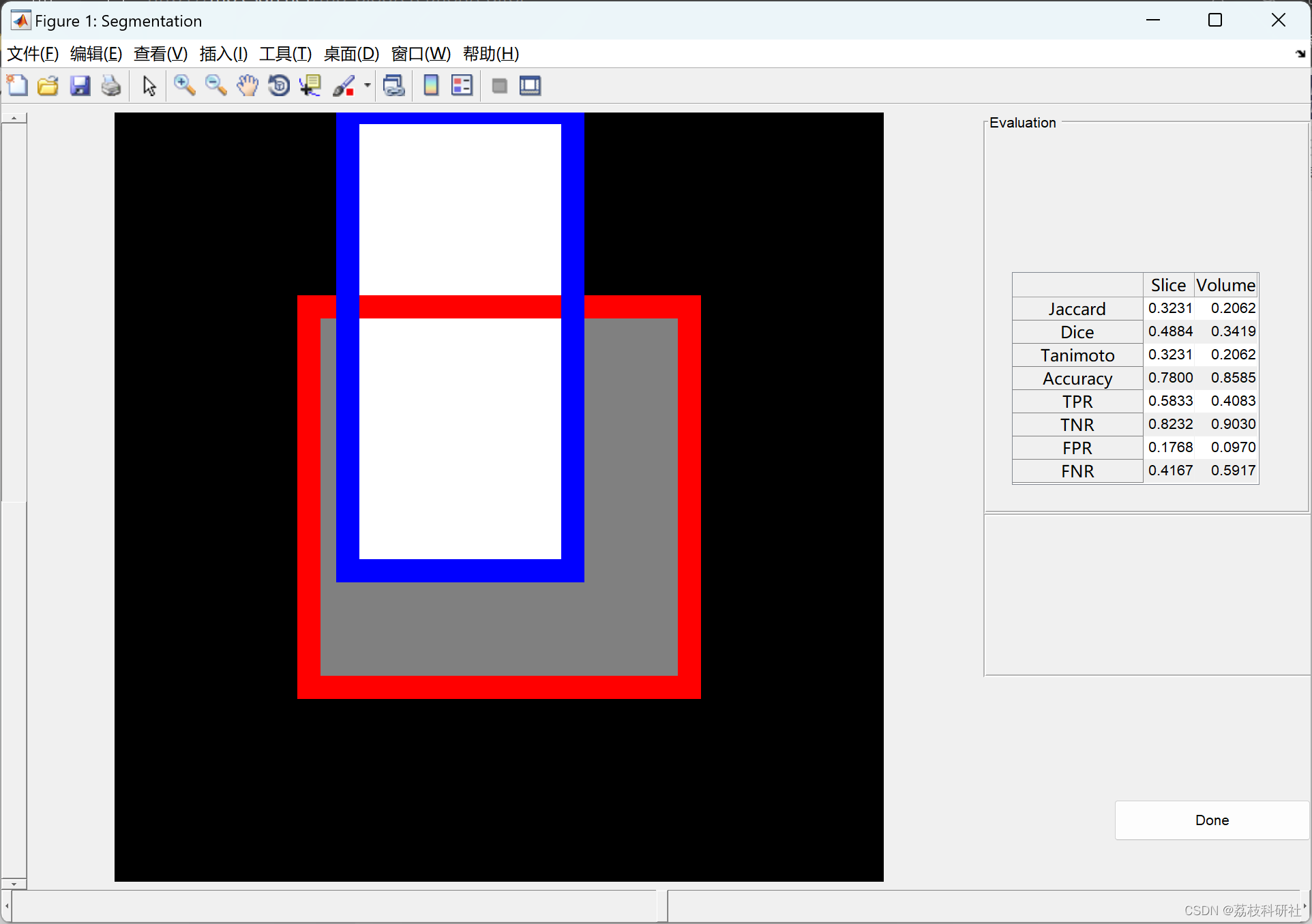Select the Zoom Out magnifier tool
Screen dimensions: 1312x924
pyautogui.click(x=216, y=86)
